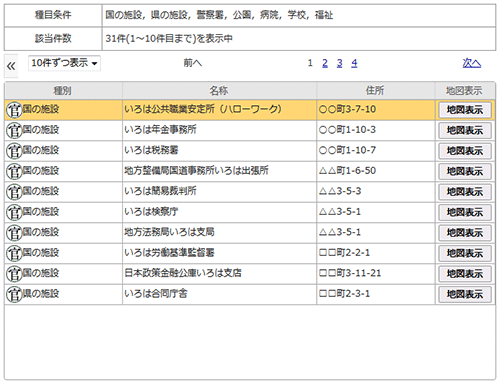Show map for 日本政策金融公庫いろは支店

(465, 274)
